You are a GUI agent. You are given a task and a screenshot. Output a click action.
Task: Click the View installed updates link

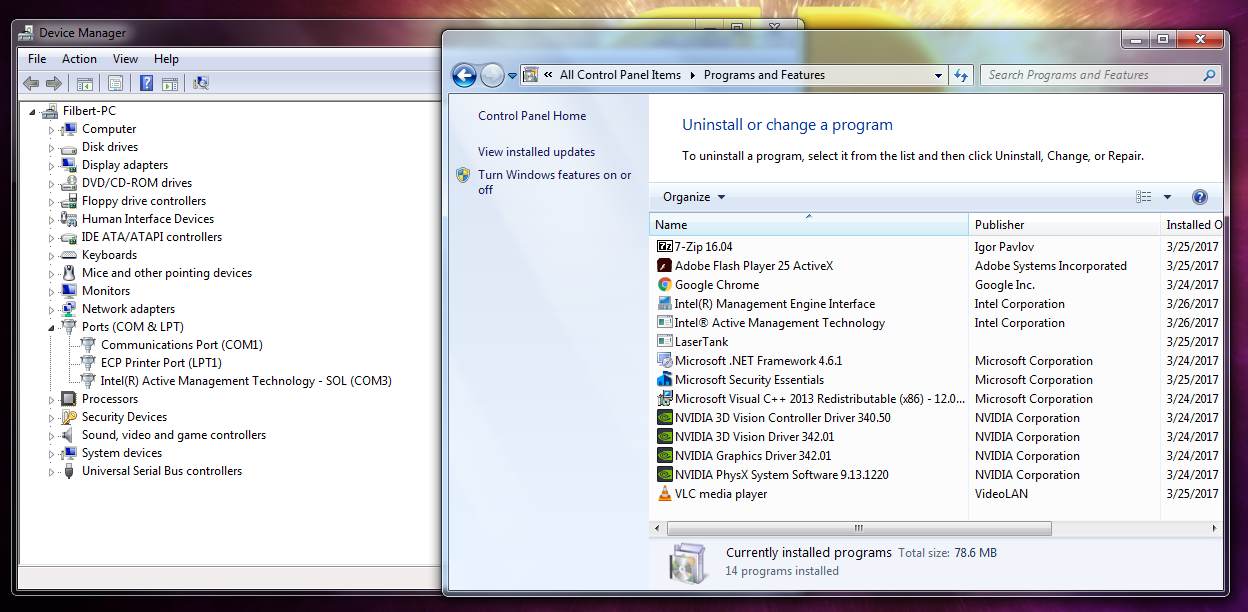pyautogui.click(x=536, y=152)
